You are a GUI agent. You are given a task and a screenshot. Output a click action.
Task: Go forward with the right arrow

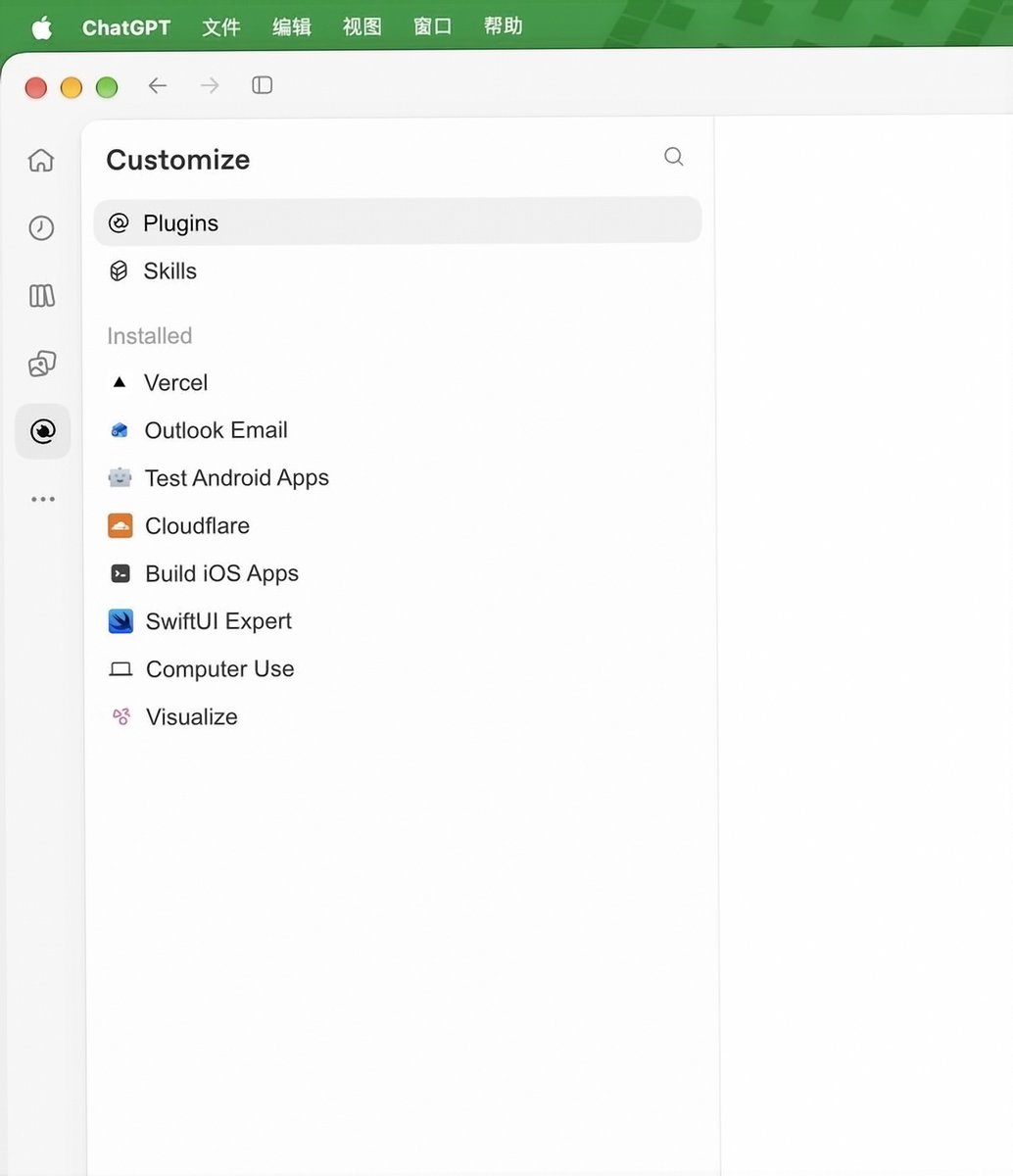[210, 85]
